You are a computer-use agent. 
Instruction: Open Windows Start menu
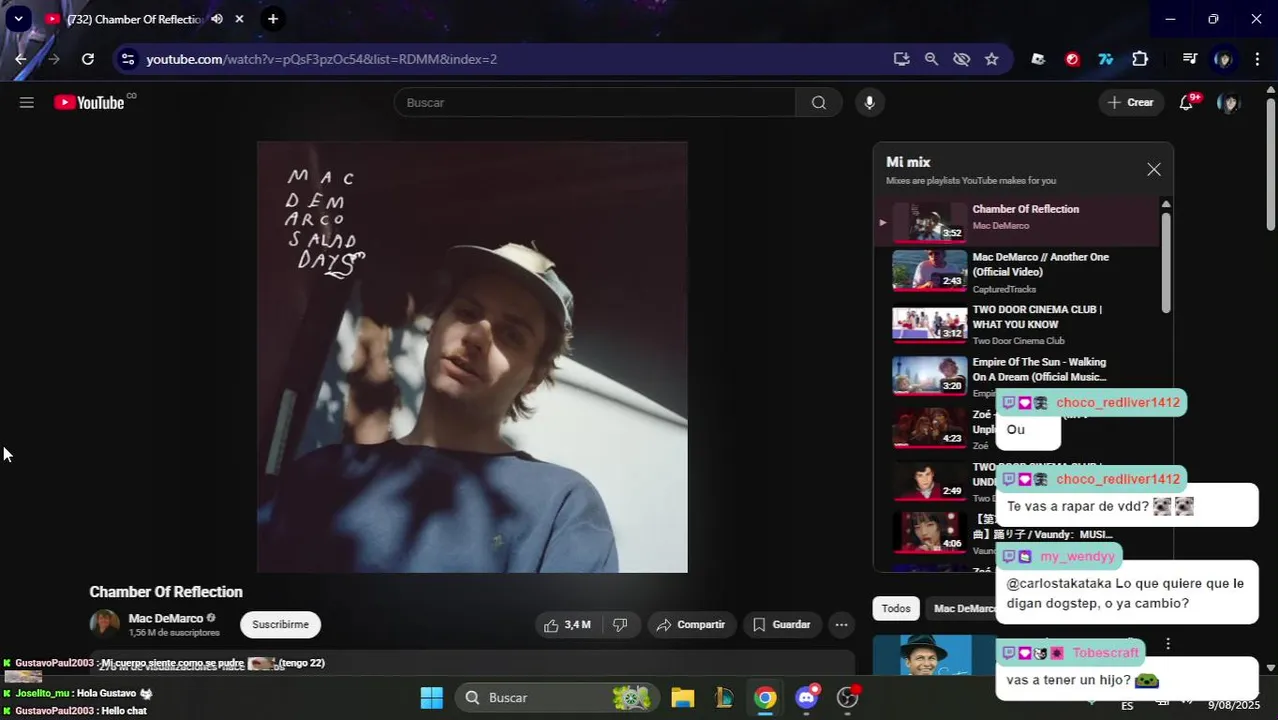tap(431, 697)
